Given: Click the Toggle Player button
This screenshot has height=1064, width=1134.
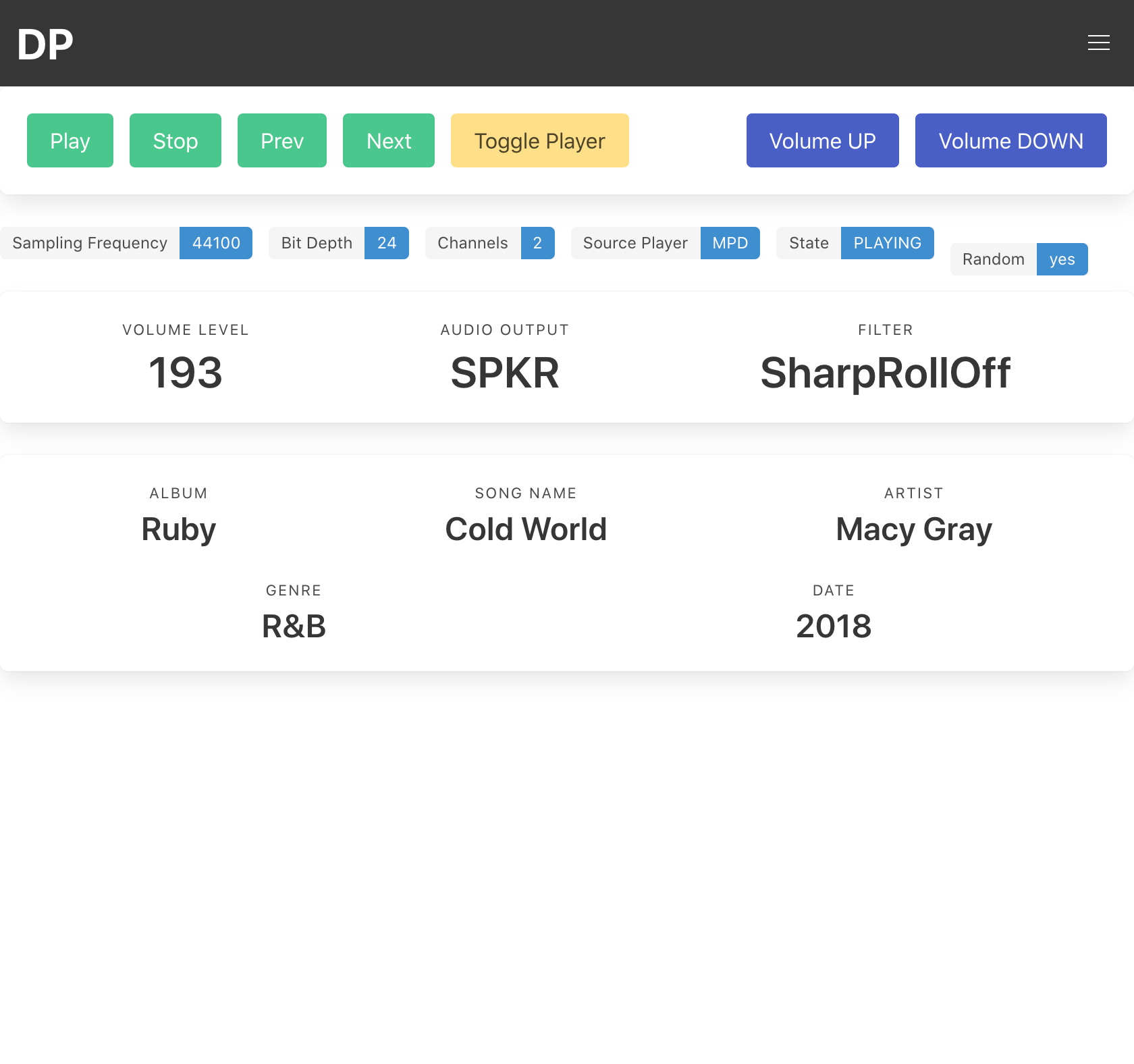Looking at the screenshot, I should [540, 140].
